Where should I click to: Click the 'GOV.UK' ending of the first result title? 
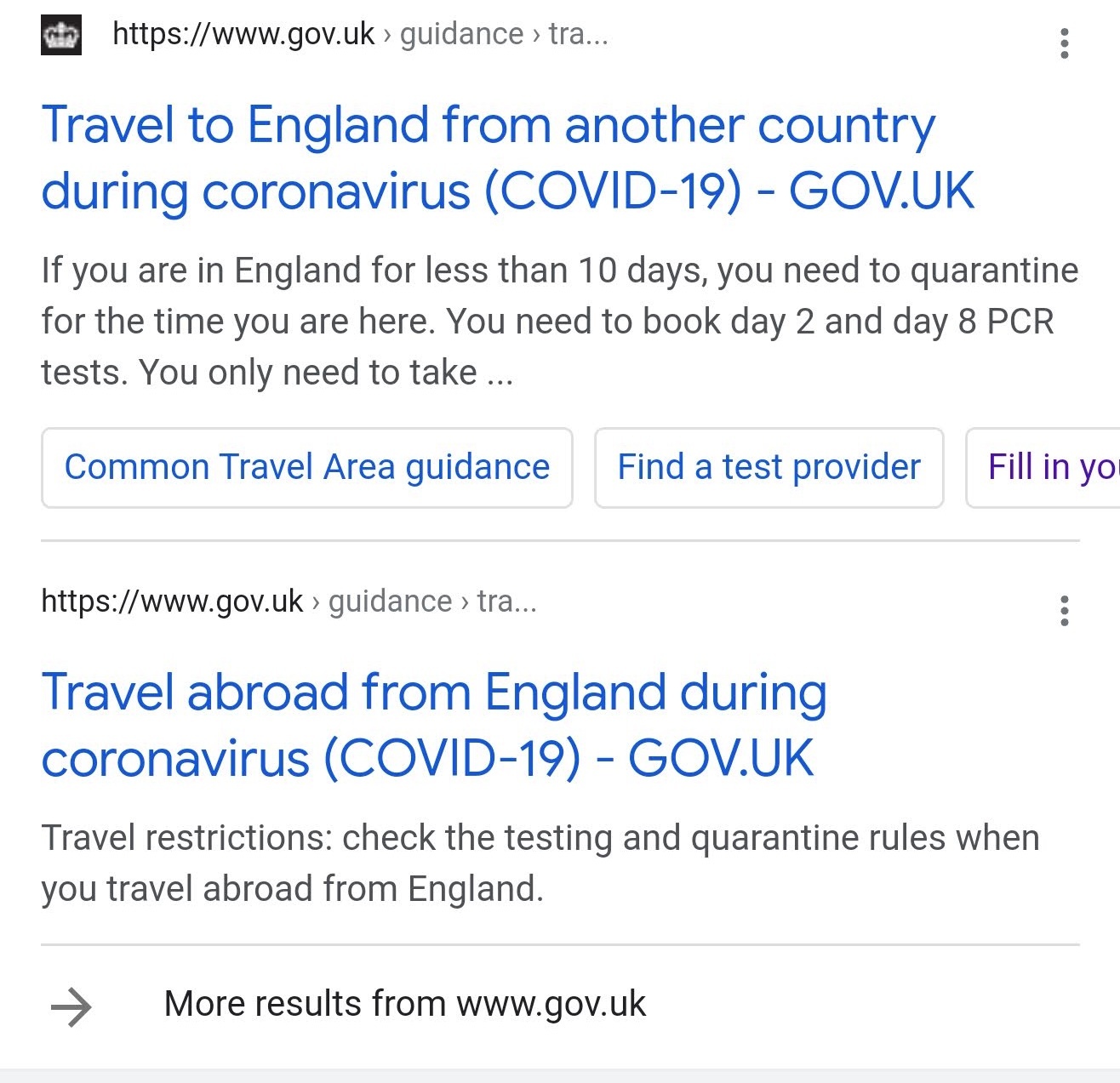(x=881, y=191)
